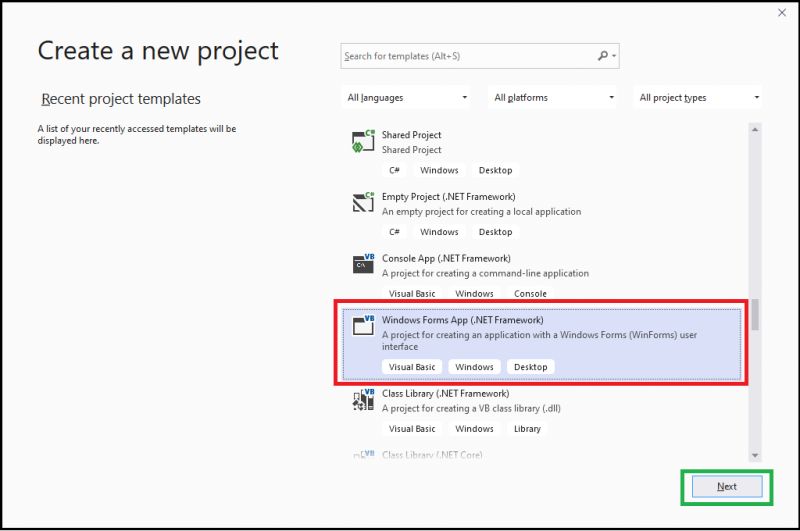
Task: Click the Recent project templates heading
Action: point(121,99)
